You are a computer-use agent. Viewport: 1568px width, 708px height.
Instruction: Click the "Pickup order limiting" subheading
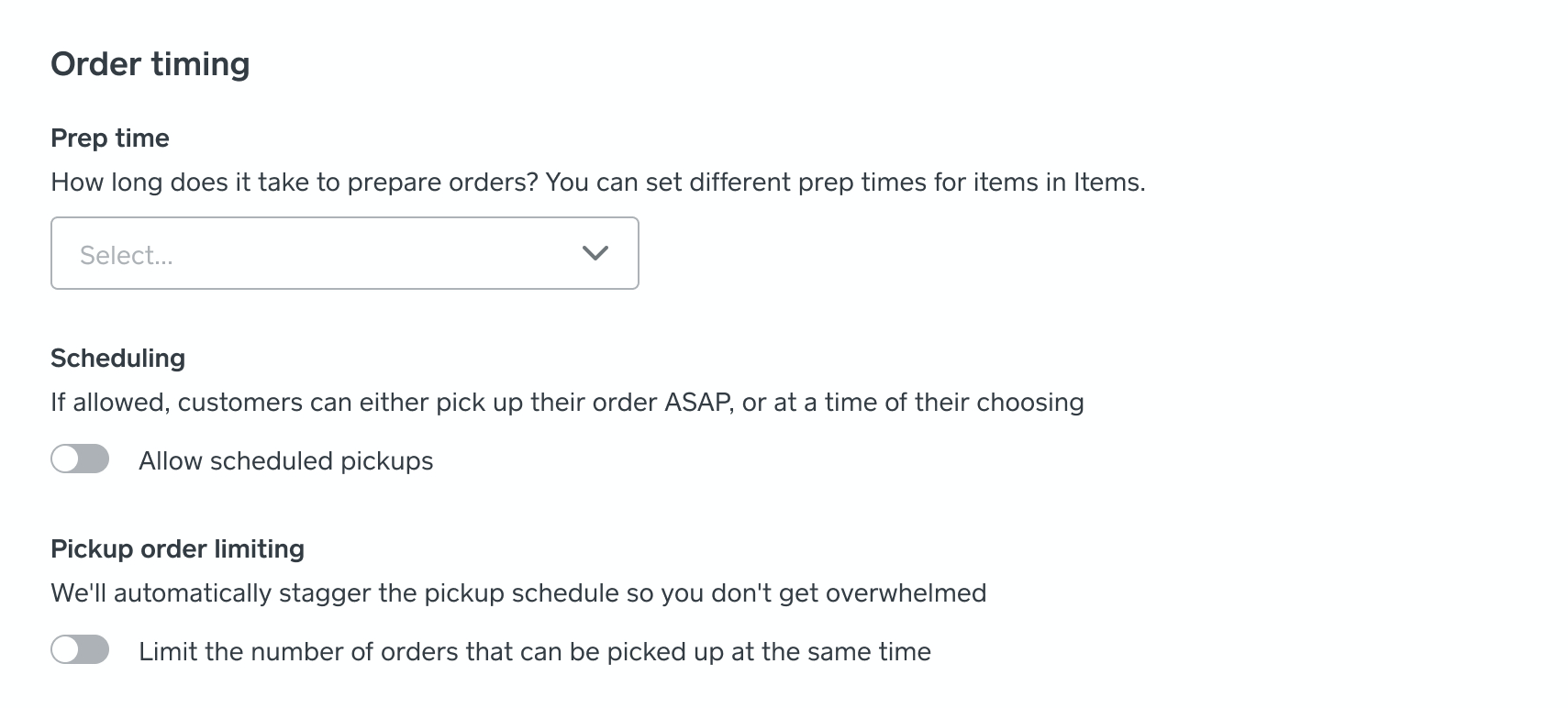tap(177, 548)
